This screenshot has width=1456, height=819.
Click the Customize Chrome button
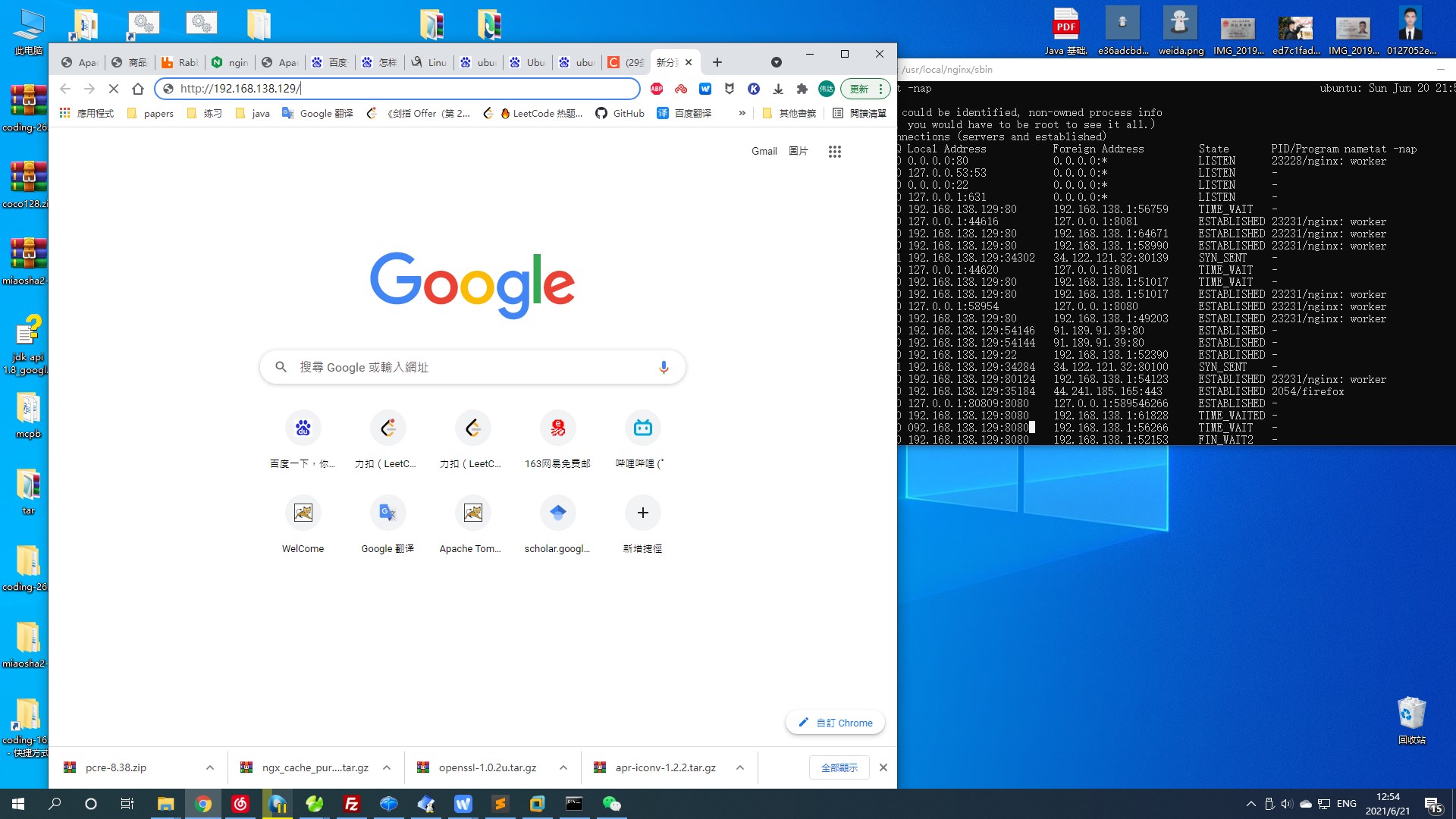coord(835,723)
